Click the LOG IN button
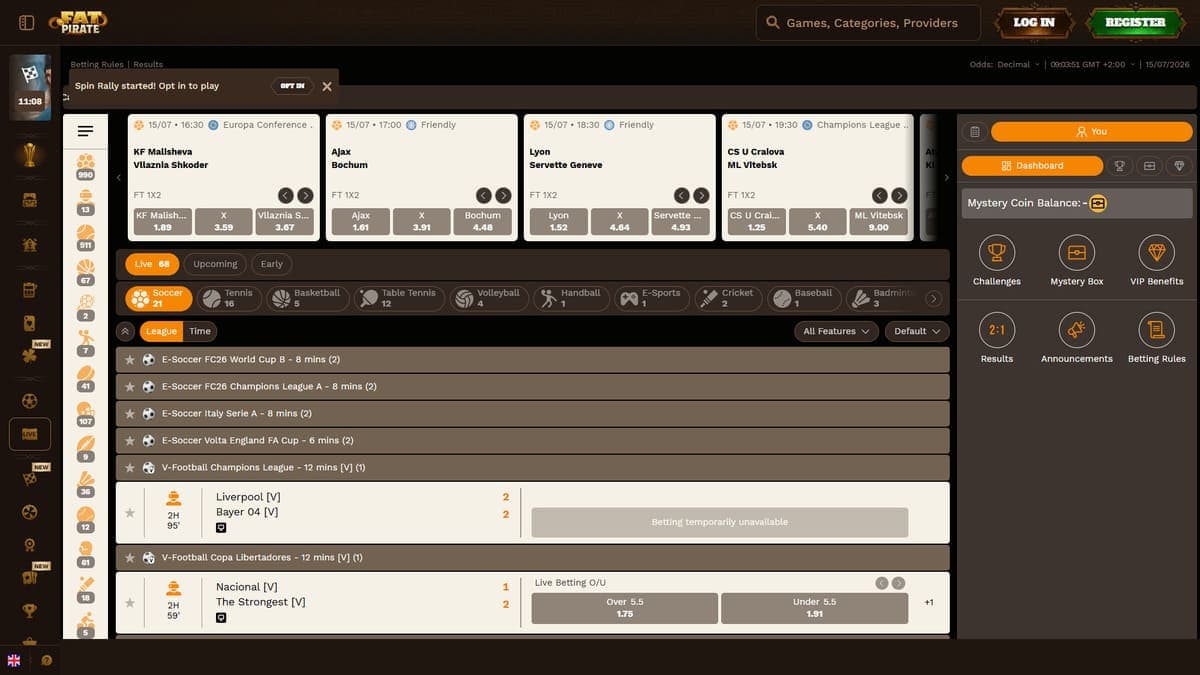Viewport: 1200px width, 675px height. click(1034, 22)
